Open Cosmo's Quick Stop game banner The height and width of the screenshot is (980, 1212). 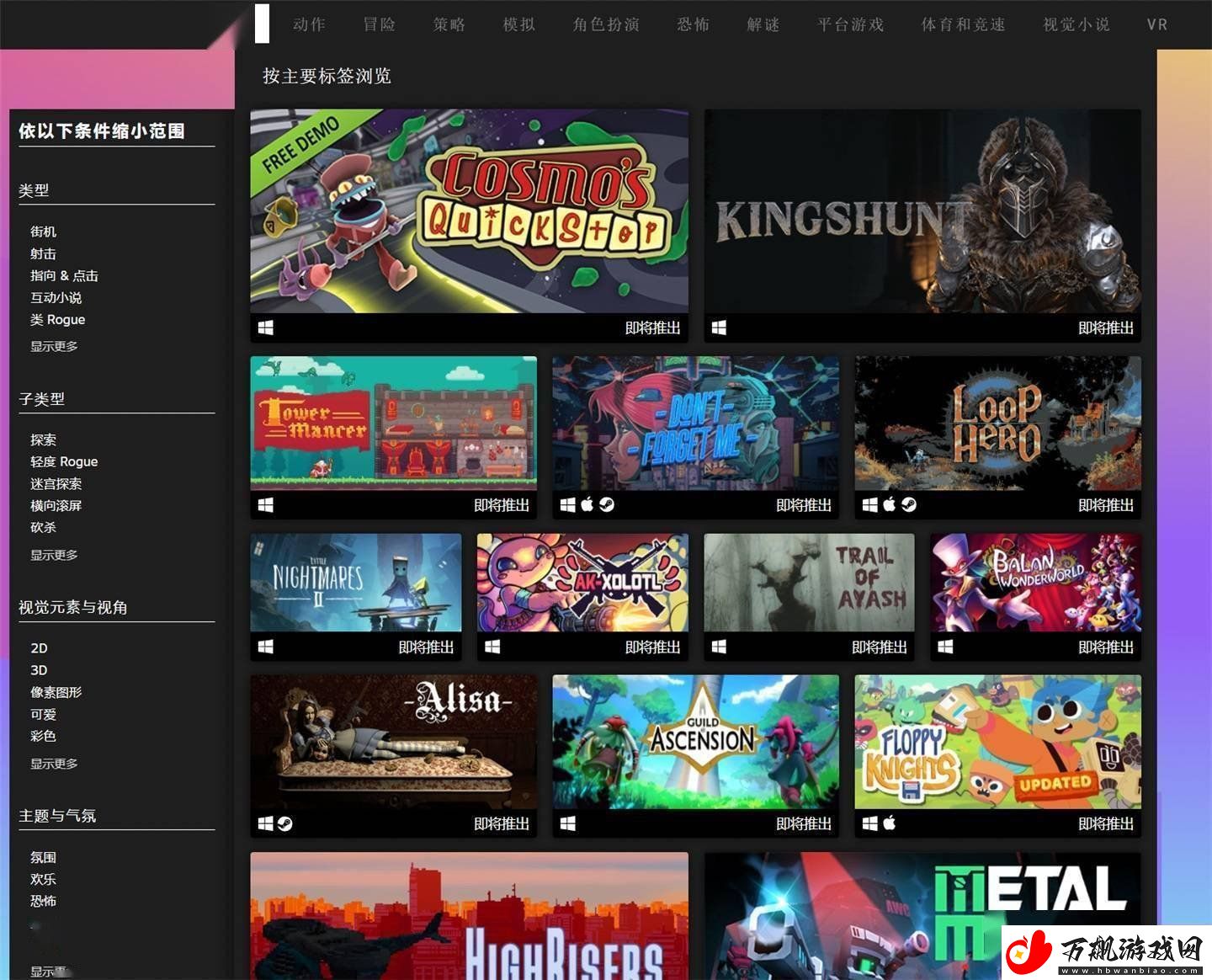469,211
